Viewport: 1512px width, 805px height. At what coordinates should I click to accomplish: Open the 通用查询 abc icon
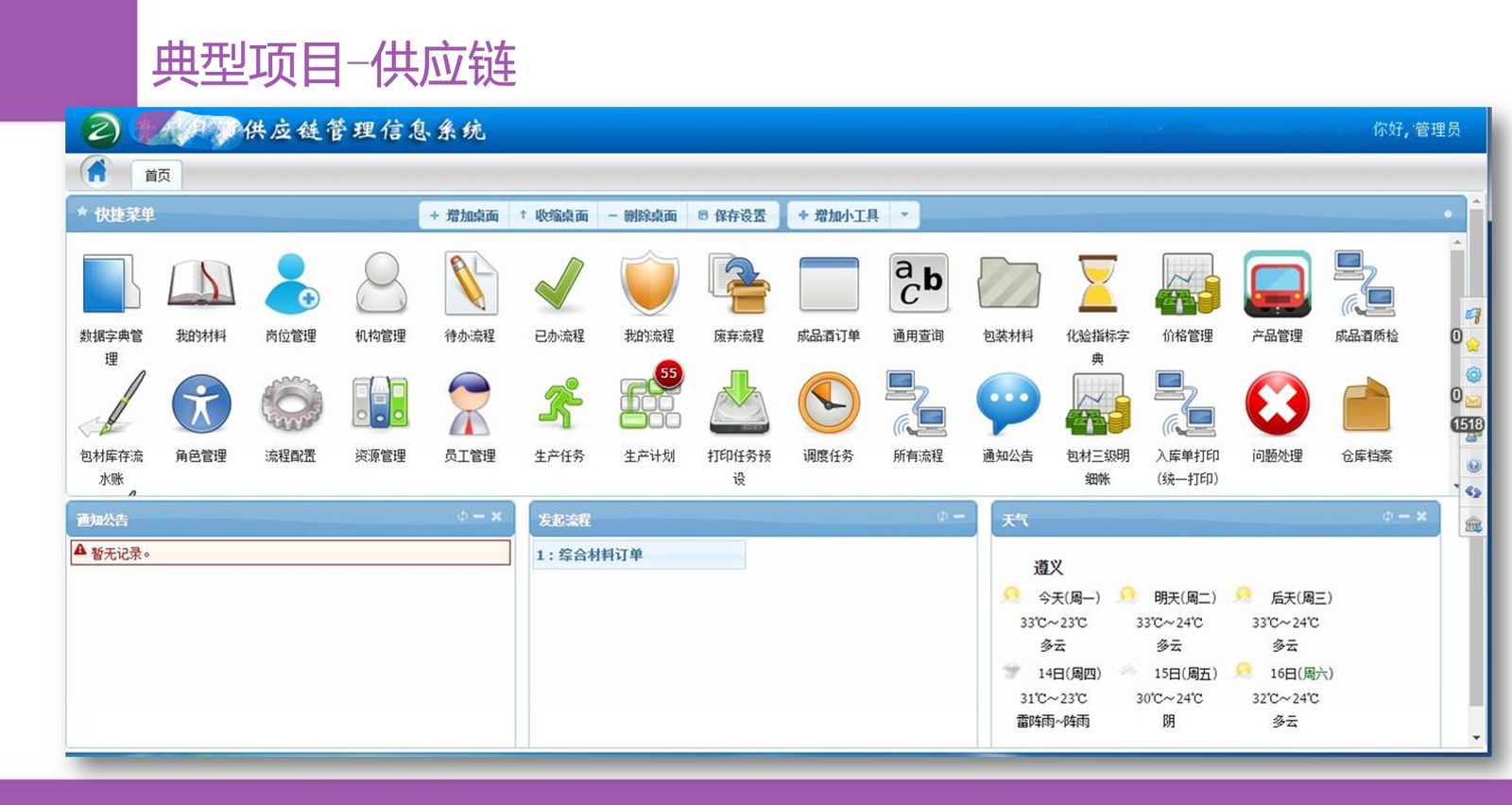pyautogui.click(x=919, y=283)
